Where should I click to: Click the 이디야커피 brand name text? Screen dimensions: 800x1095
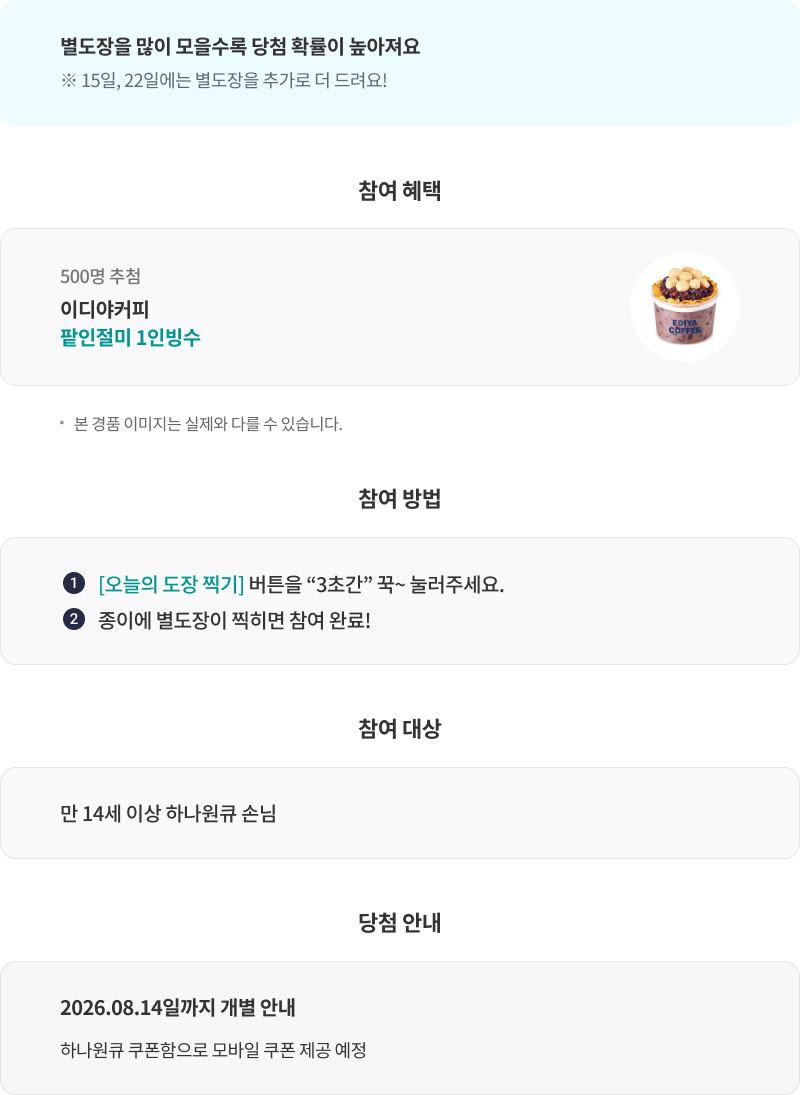pyautogui.click(x=105, y=309)
